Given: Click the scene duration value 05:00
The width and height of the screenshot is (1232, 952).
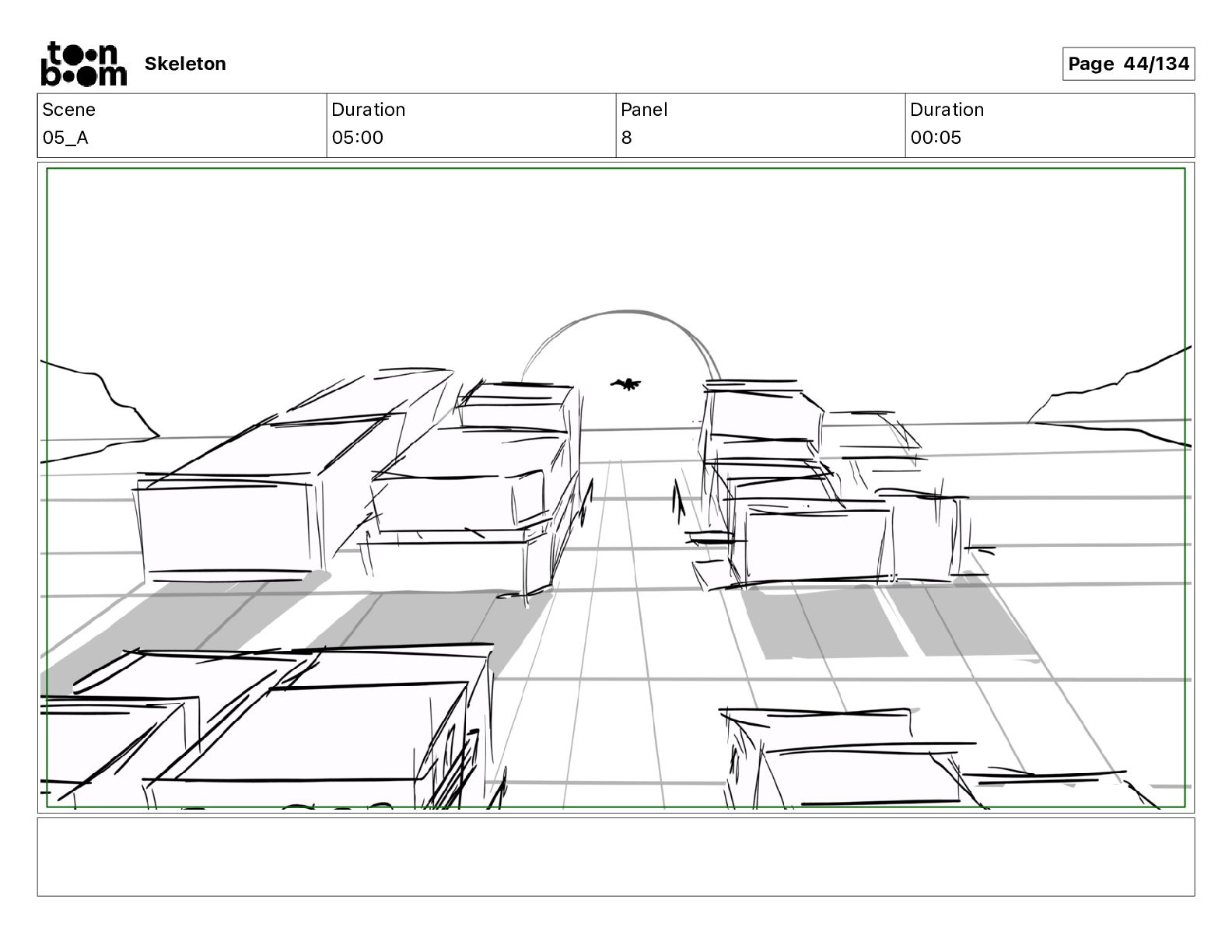Looking at the screenshot, I should point(357,138).
